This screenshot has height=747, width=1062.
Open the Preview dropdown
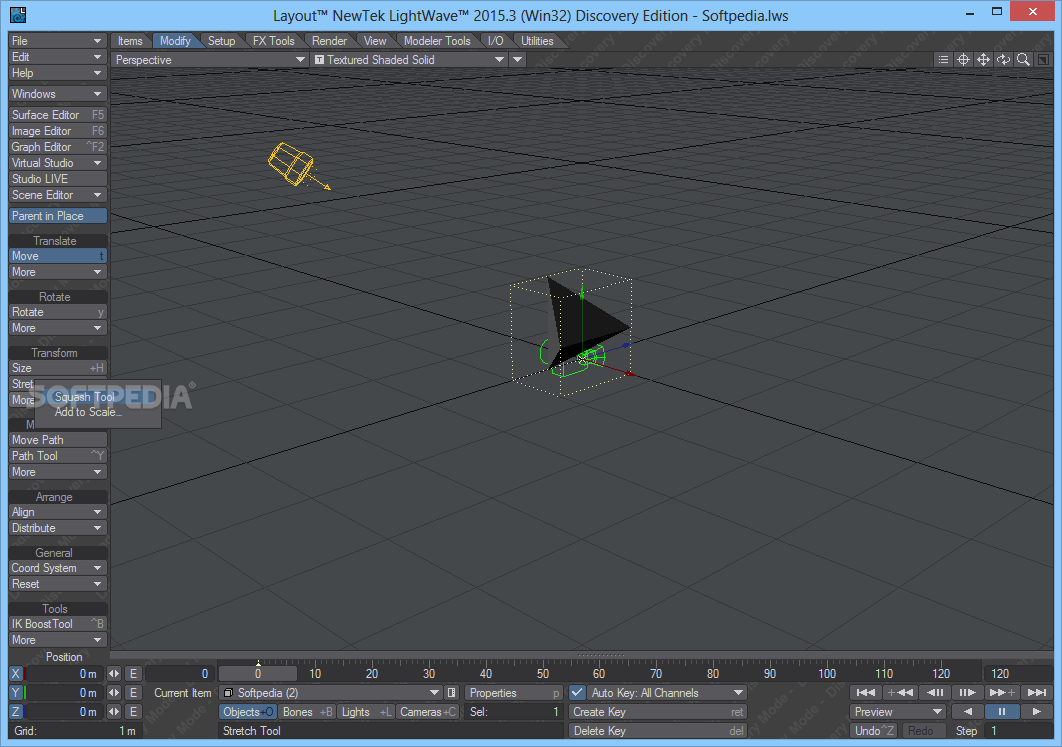pos(897,712)
